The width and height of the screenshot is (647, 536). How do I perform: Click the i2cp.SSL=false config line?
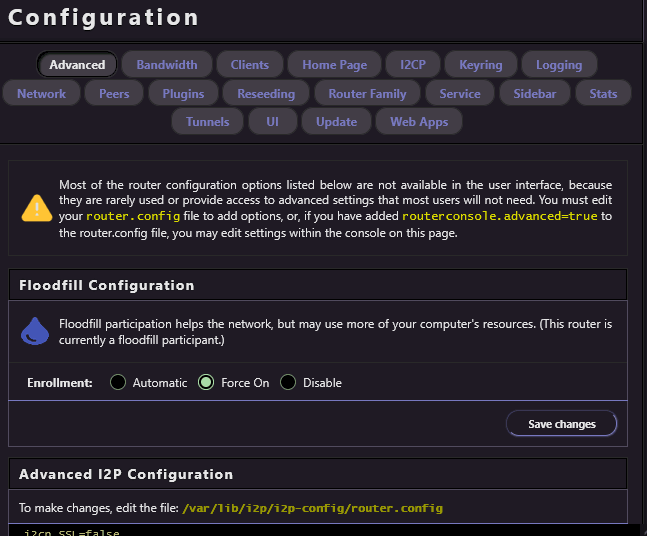(x=71, y=532)
